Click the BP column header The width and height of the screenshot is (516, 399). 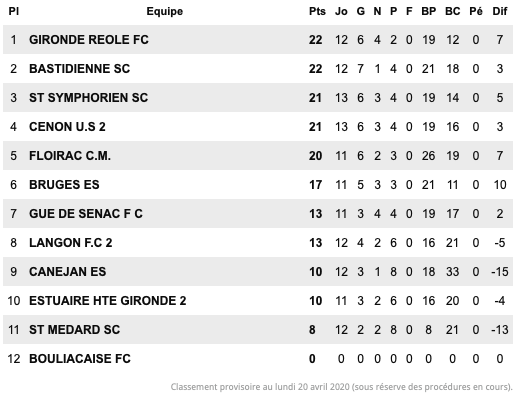click(429, 11)
